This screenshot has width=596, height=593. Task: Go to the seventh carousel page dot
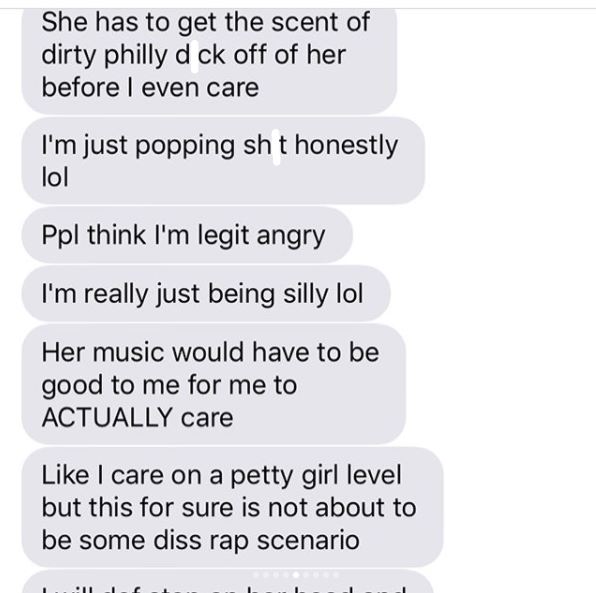[316, 575]
